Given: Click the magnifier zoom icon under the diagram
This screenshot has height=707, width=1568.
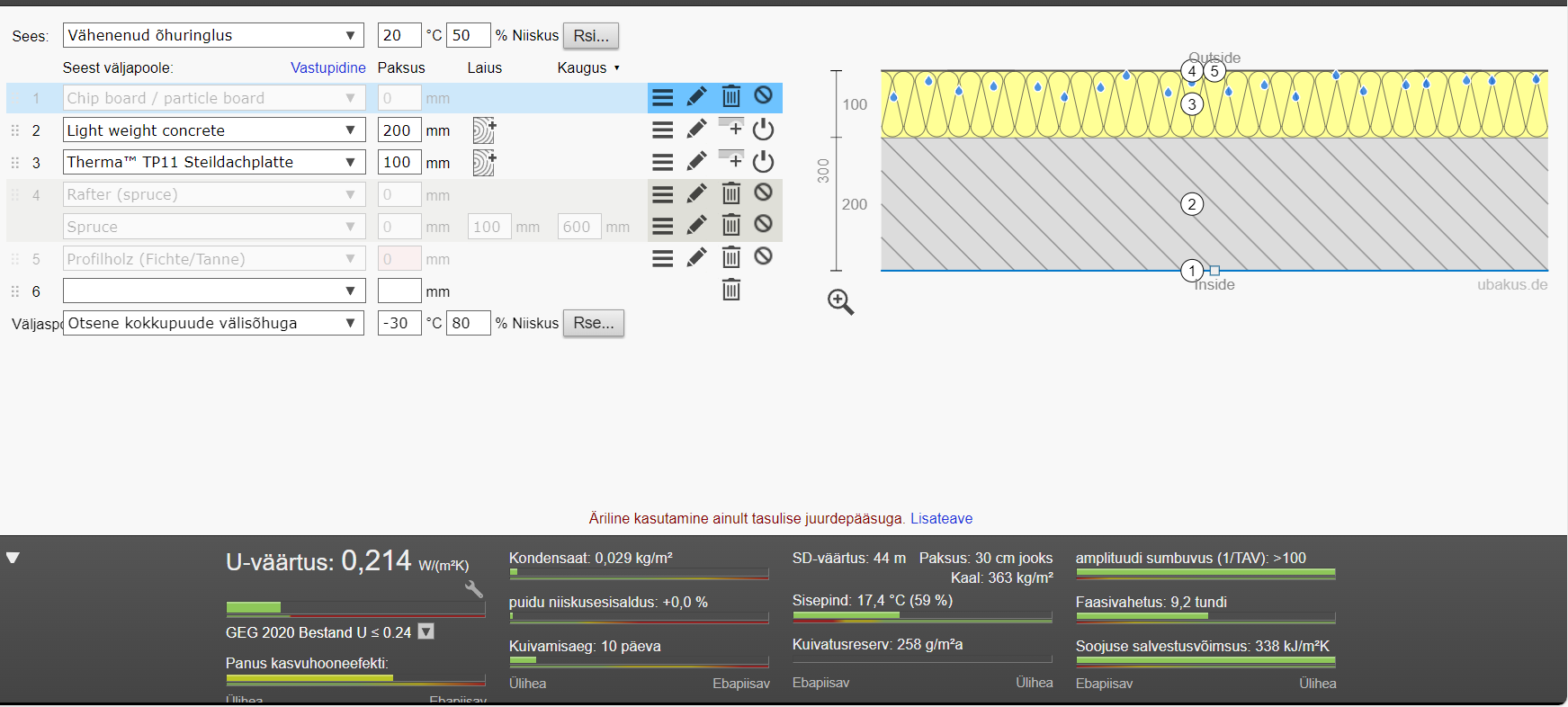Looking at the screenshot, I should pos(840,301).
